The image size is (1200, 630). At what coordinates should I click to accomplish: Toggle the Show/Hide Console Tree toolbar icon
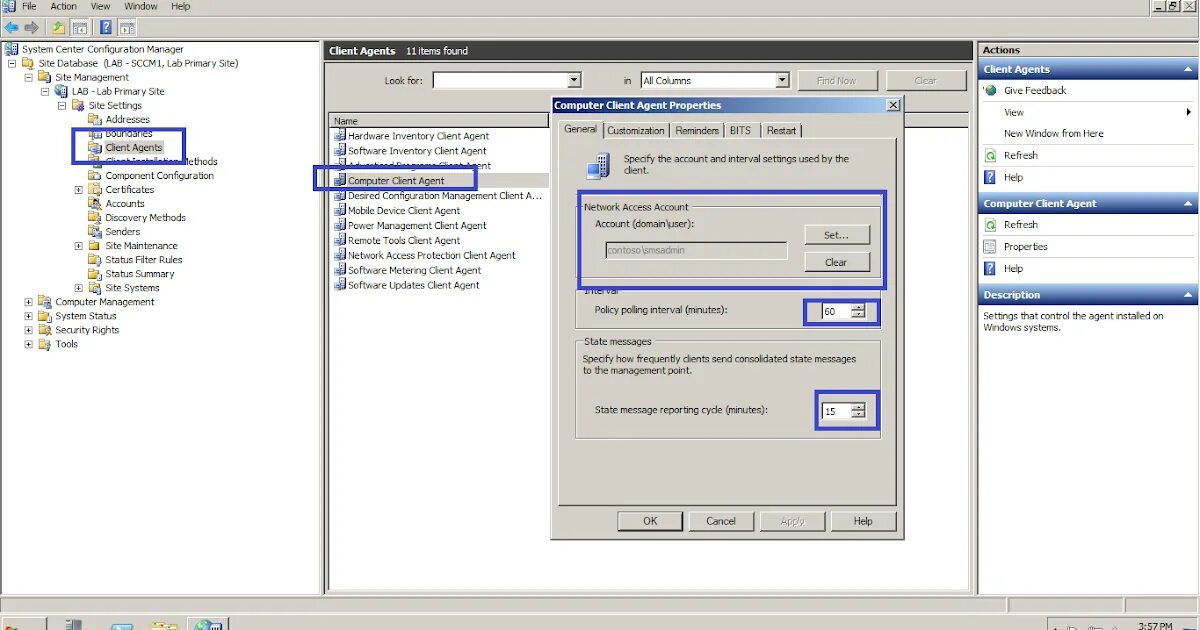[x=80, y=27]
